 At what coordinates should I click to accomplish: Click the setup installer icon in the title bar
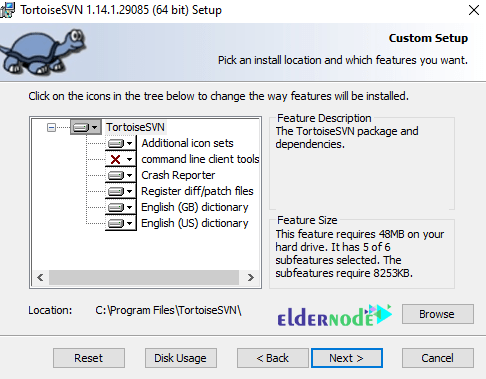click(7, 10)
